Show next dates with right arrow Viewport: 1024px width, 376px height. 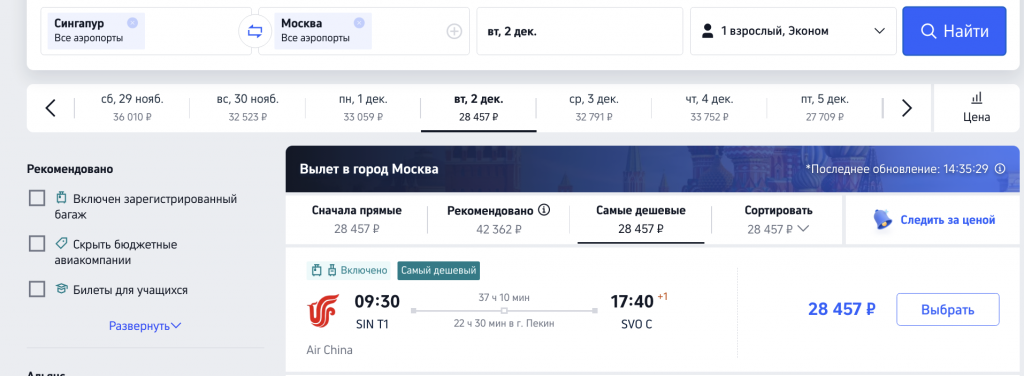[x=906, y=108]
